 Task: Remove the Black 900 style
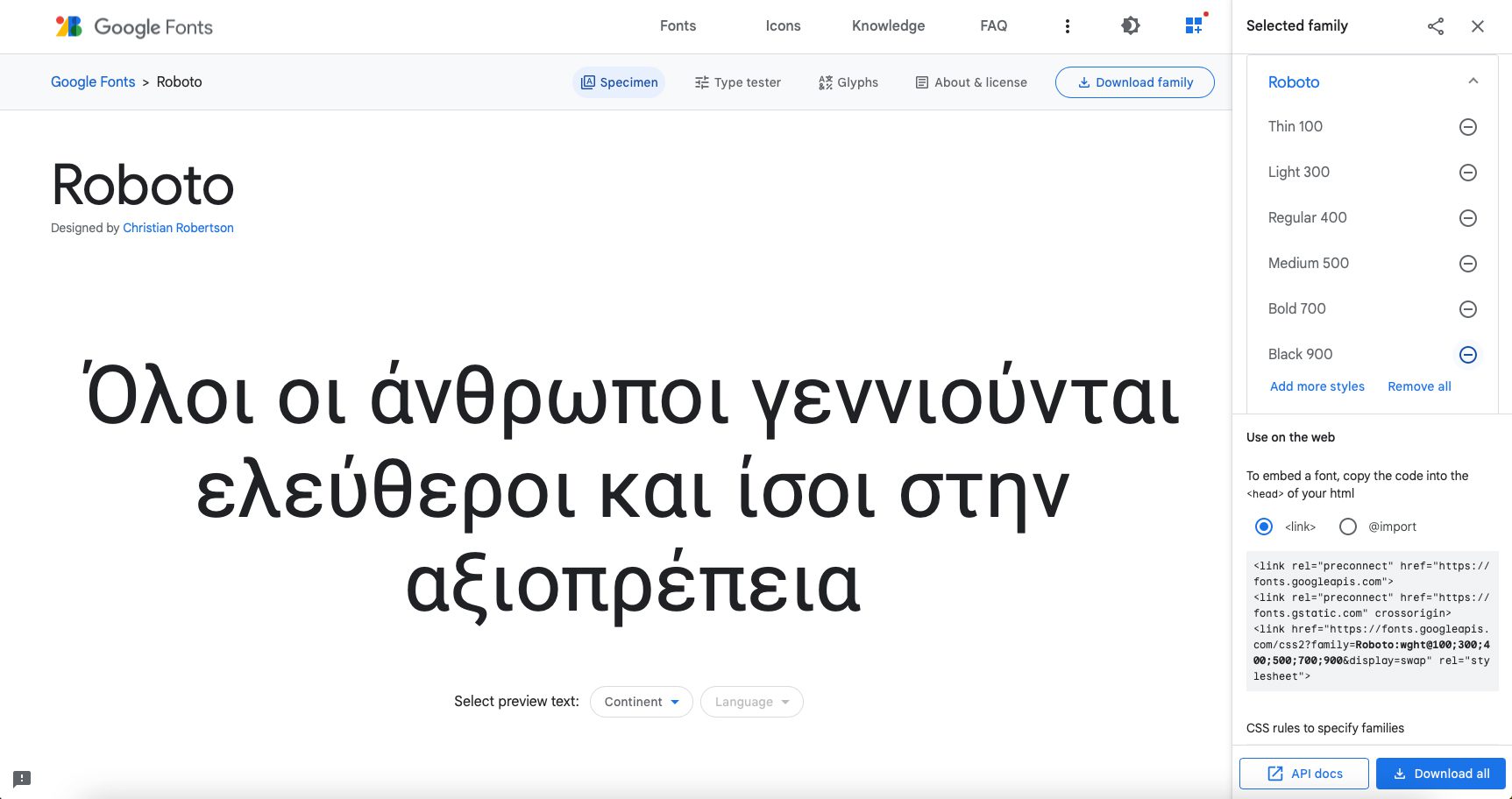[1468, 355]
